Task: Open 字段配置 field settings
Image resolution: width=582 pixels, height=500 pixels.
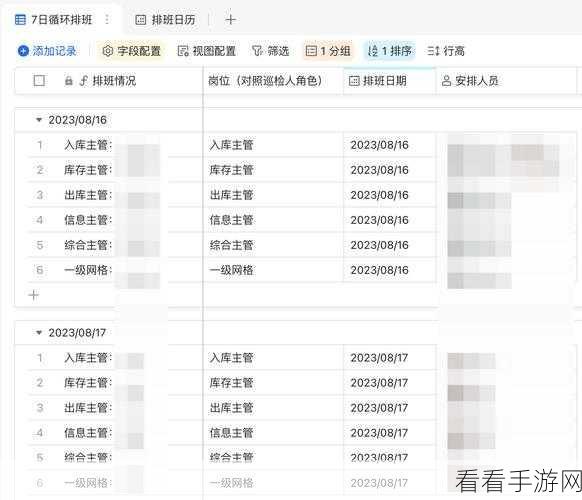Action: click(131, 51)
